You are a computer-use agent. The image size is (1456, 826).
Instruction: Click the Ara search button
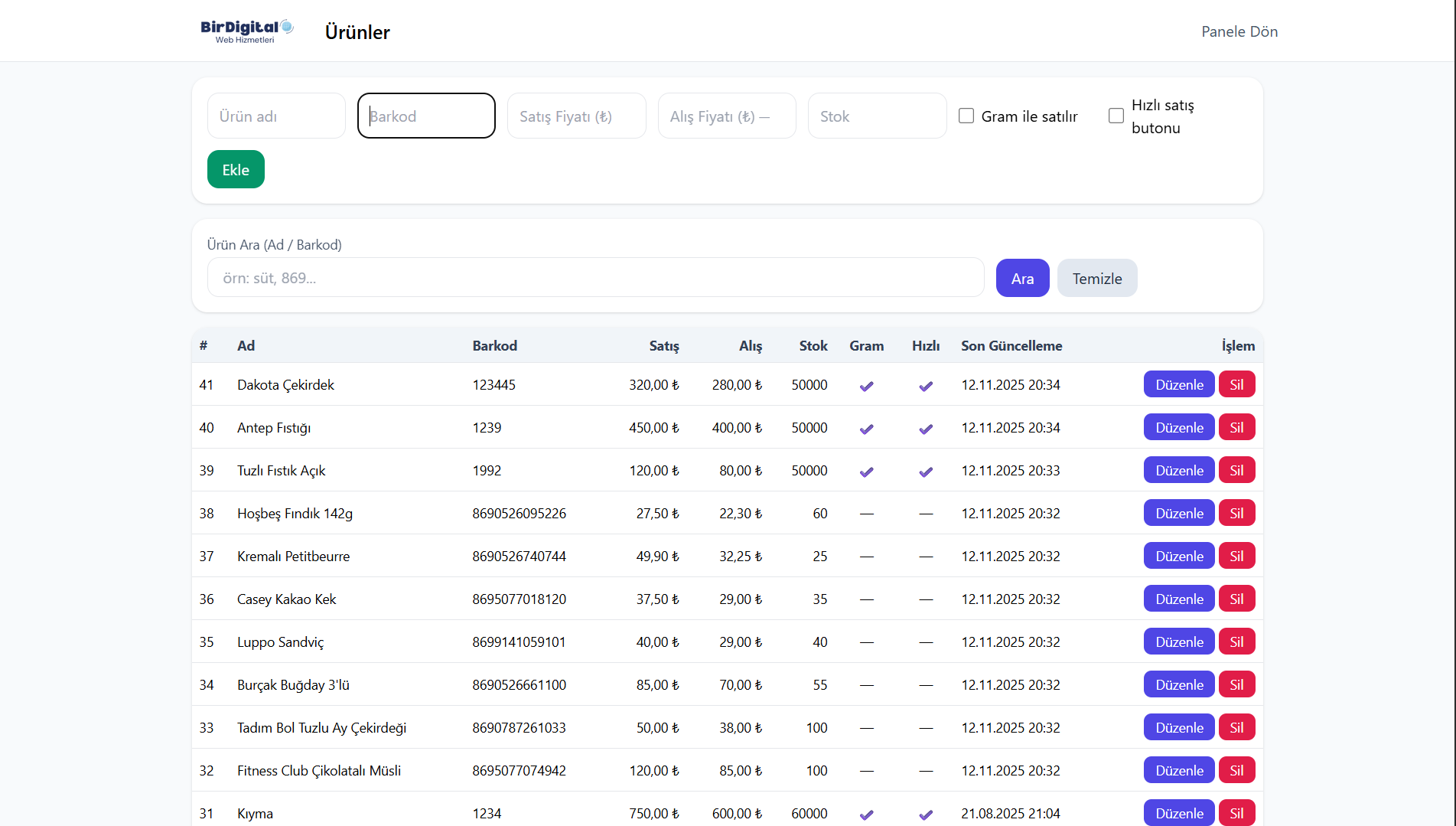pos(1022,278)
